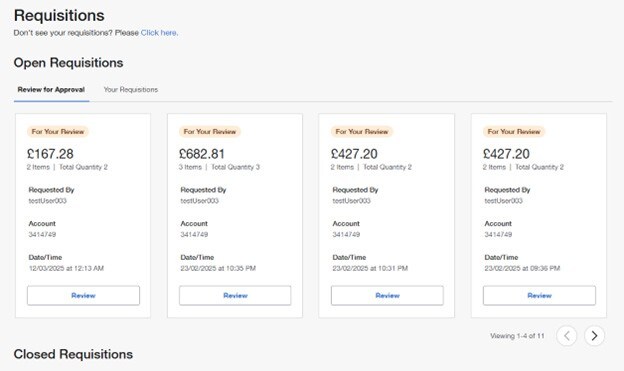Click For Your Review badge on £682.81 card
The image size is (624, 371).
[210, 131]
